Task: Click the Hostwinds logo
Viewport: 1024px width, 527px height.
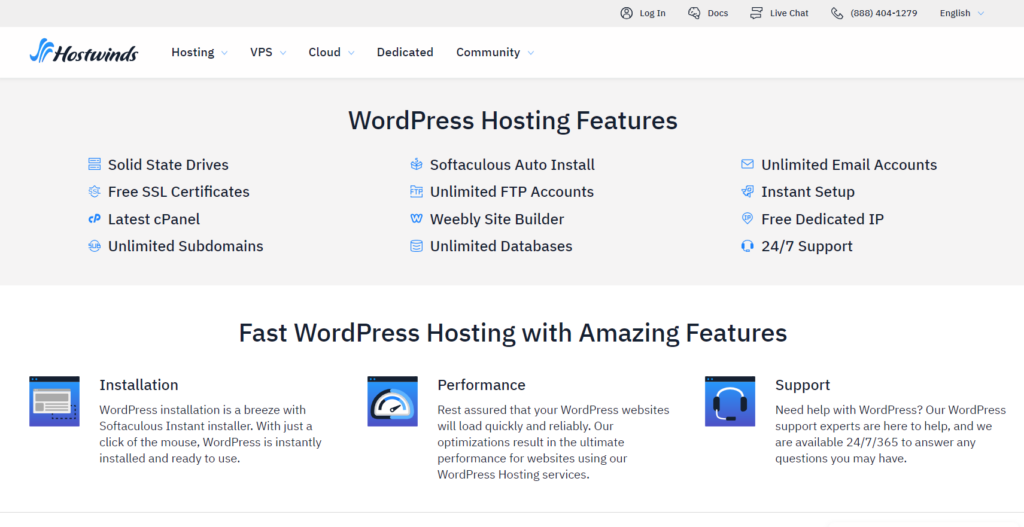Action: 84,51
